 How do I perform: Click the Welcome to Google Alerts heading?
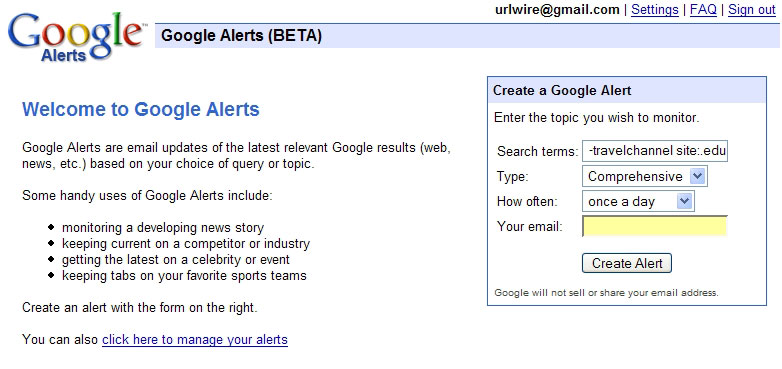click(x=141, y=109)
